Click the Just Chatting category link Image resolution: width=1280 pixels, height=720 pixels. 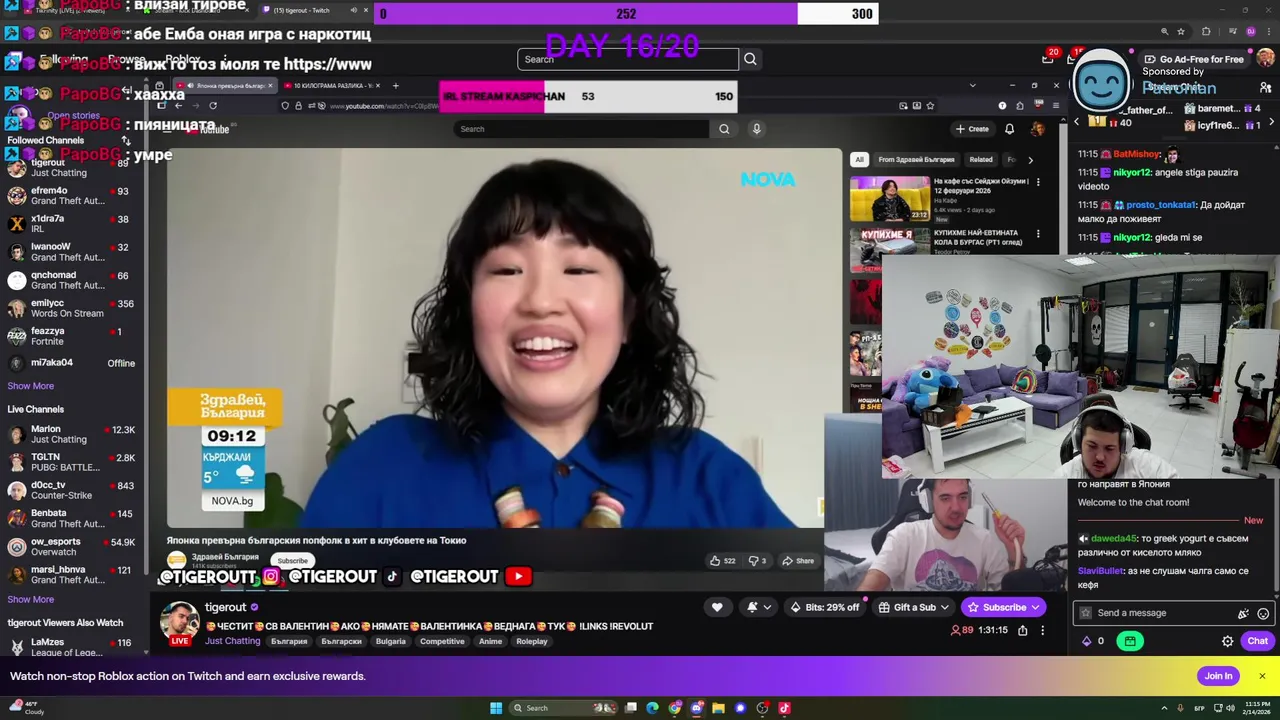[x=232, y=641]
